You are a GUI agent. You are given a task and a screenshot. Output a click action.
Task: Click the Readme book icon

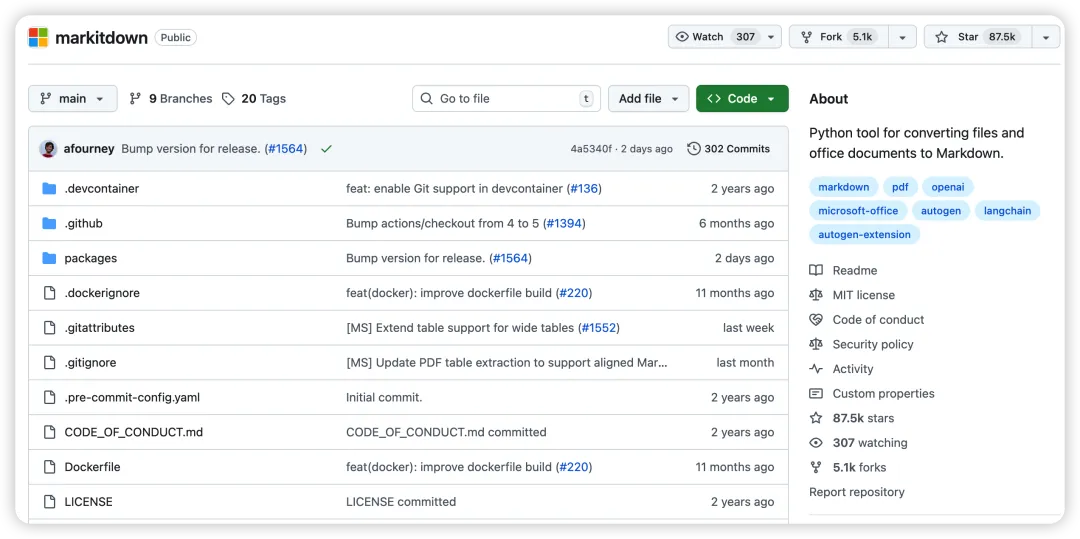point(816,270)
